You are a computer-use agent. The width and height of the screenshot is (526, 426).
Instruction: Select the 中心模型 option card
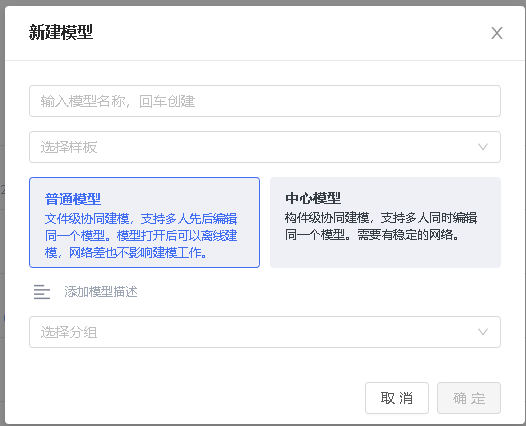pyautogui.click(x=385, y=222)
